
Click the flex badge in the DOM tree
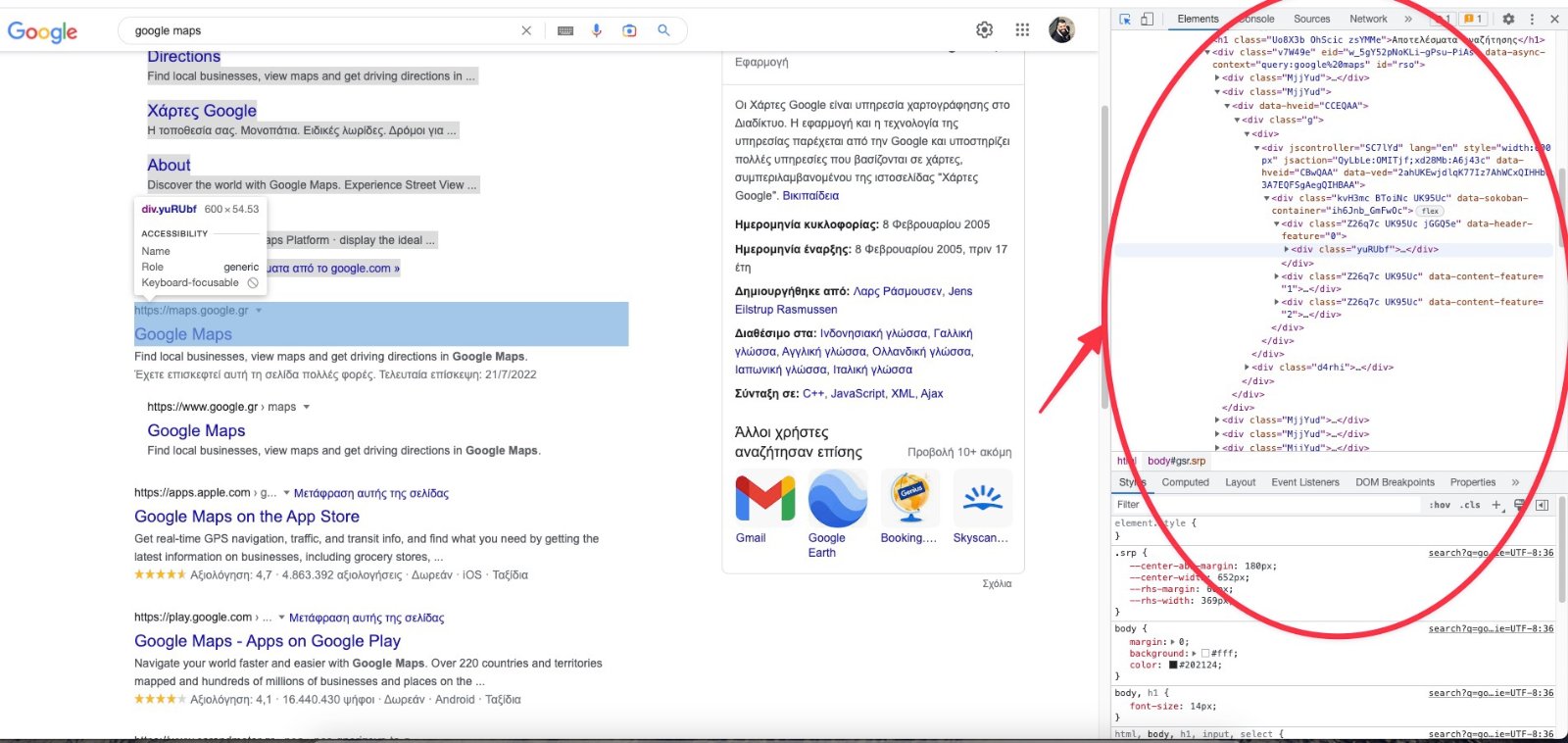click(x=1430, y=211)
